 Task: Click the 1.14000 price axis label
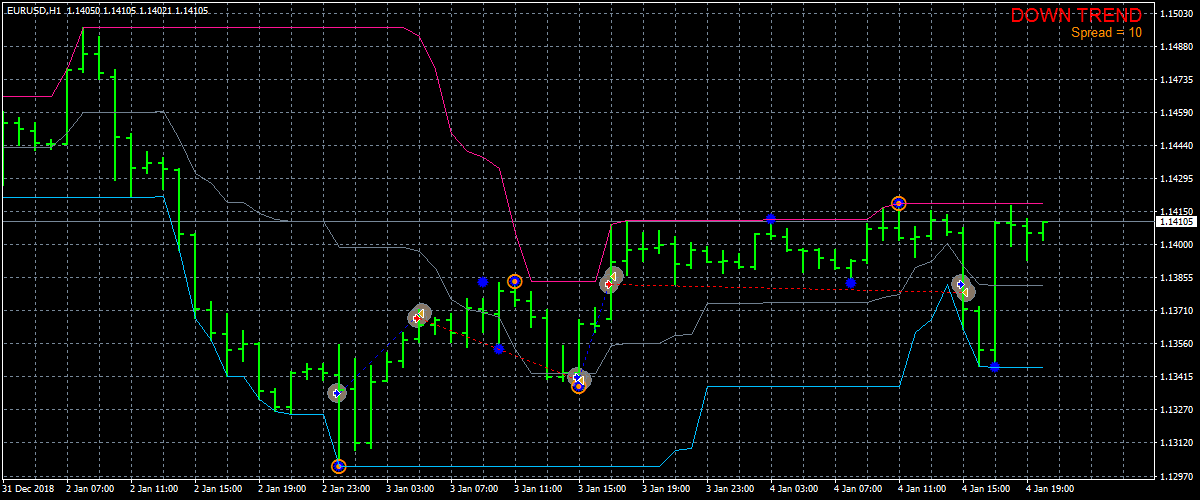coord(1175,245)
